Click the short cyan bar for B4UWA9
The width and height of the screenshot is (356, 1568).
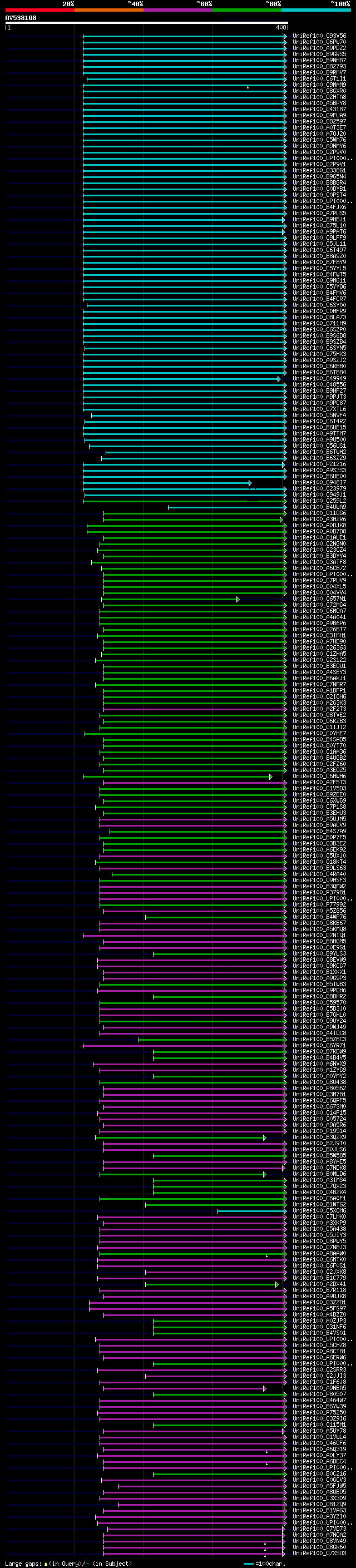pyautogui.click(x=227, y=507)
